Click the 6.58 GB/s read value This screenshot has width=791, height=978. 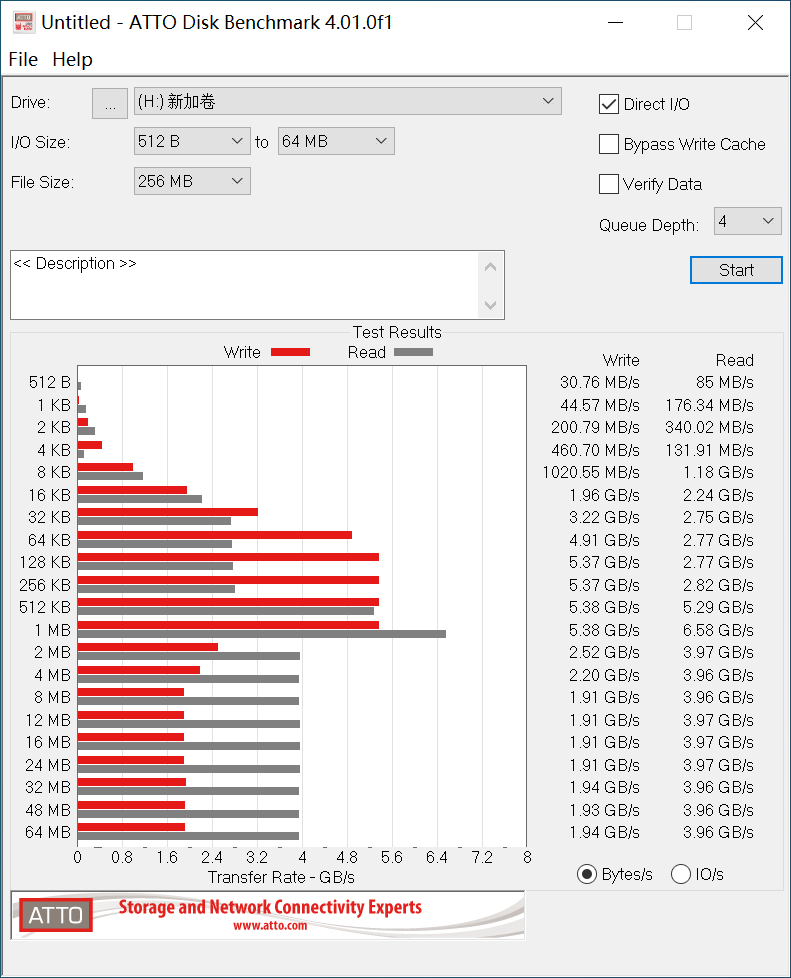tap(718, 630)
